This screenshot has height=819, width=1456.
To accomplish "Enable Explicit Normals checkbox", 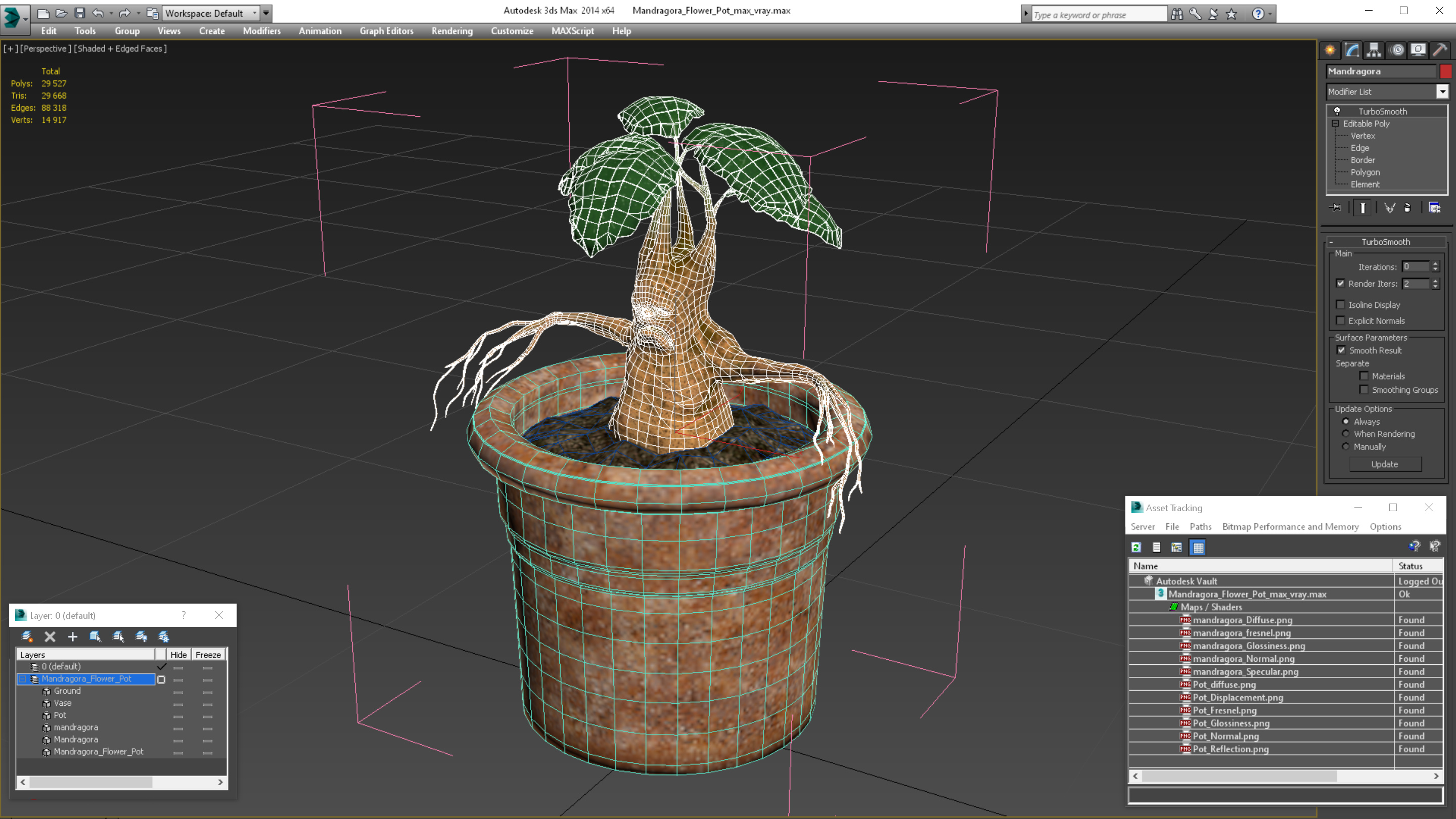I will tap(1340, 321).
